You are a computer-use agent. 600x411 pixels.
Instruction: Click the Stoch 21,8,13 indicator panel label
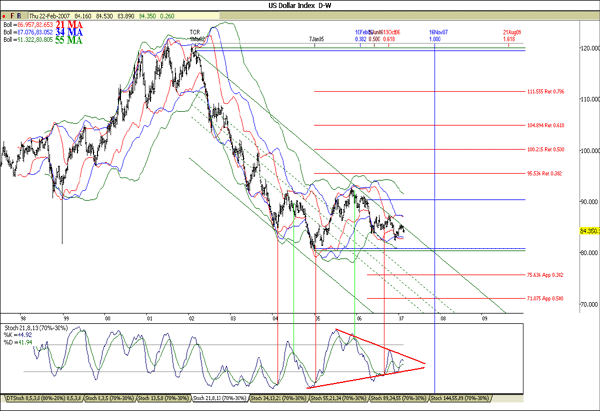(x=36, y=328)
